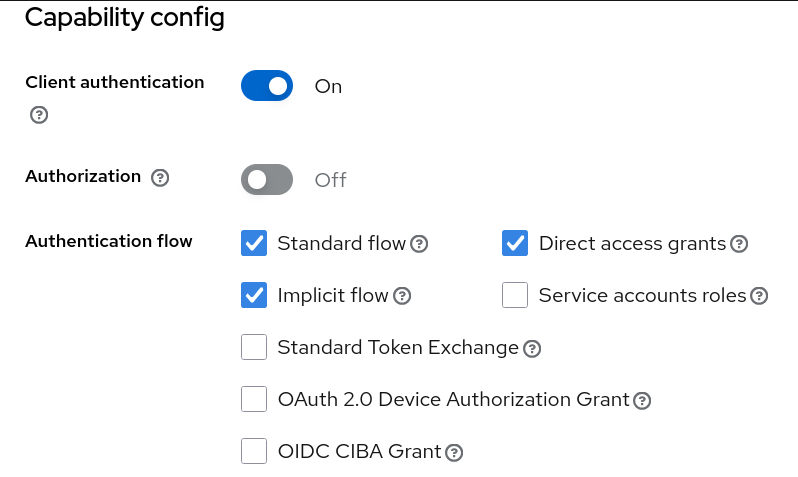Click the Authorization help icon

(160, 178)
